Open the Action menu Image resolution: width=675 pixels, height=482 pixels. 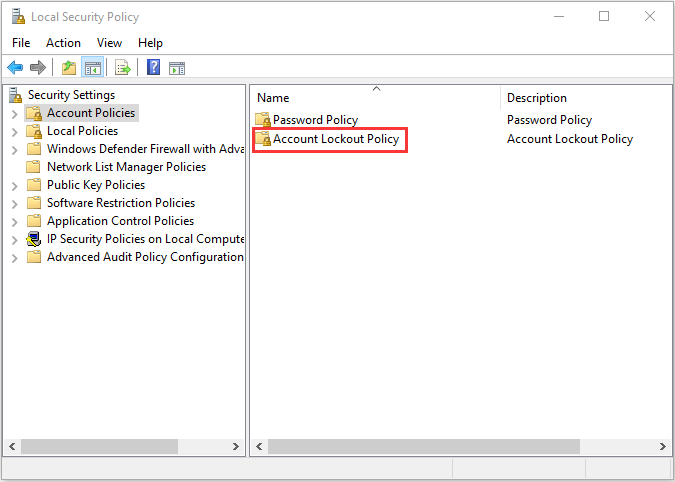[x=63, y=43]
